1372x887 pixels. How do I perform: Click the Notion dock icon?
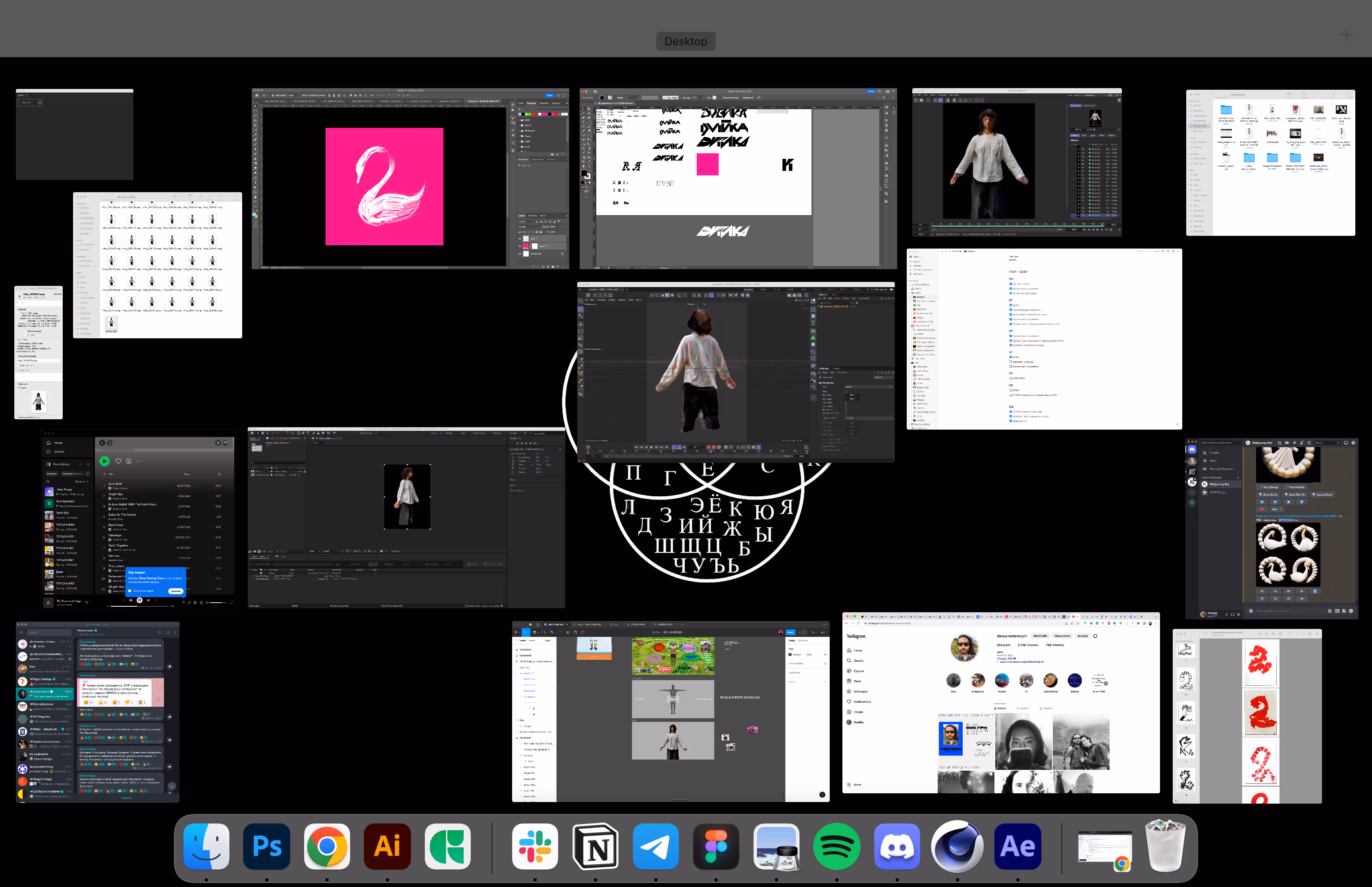(x=595, y=846)
